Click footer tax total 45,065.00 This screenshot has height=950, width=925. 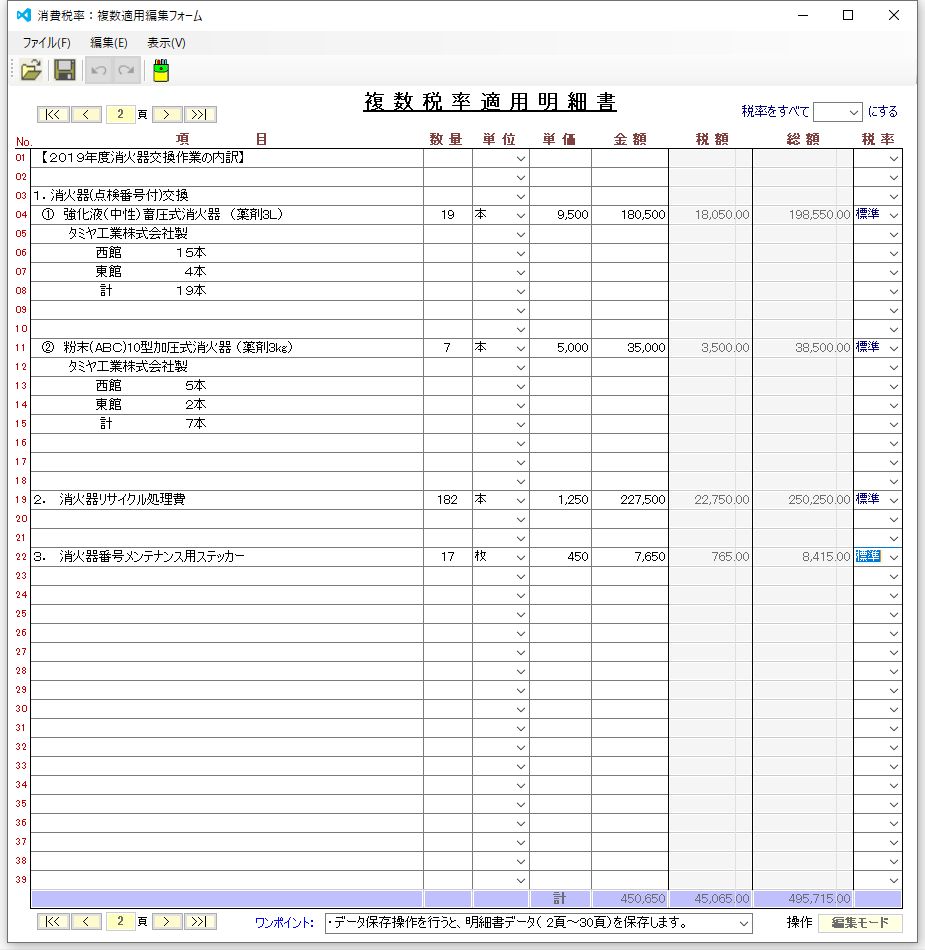coord(711,899)
